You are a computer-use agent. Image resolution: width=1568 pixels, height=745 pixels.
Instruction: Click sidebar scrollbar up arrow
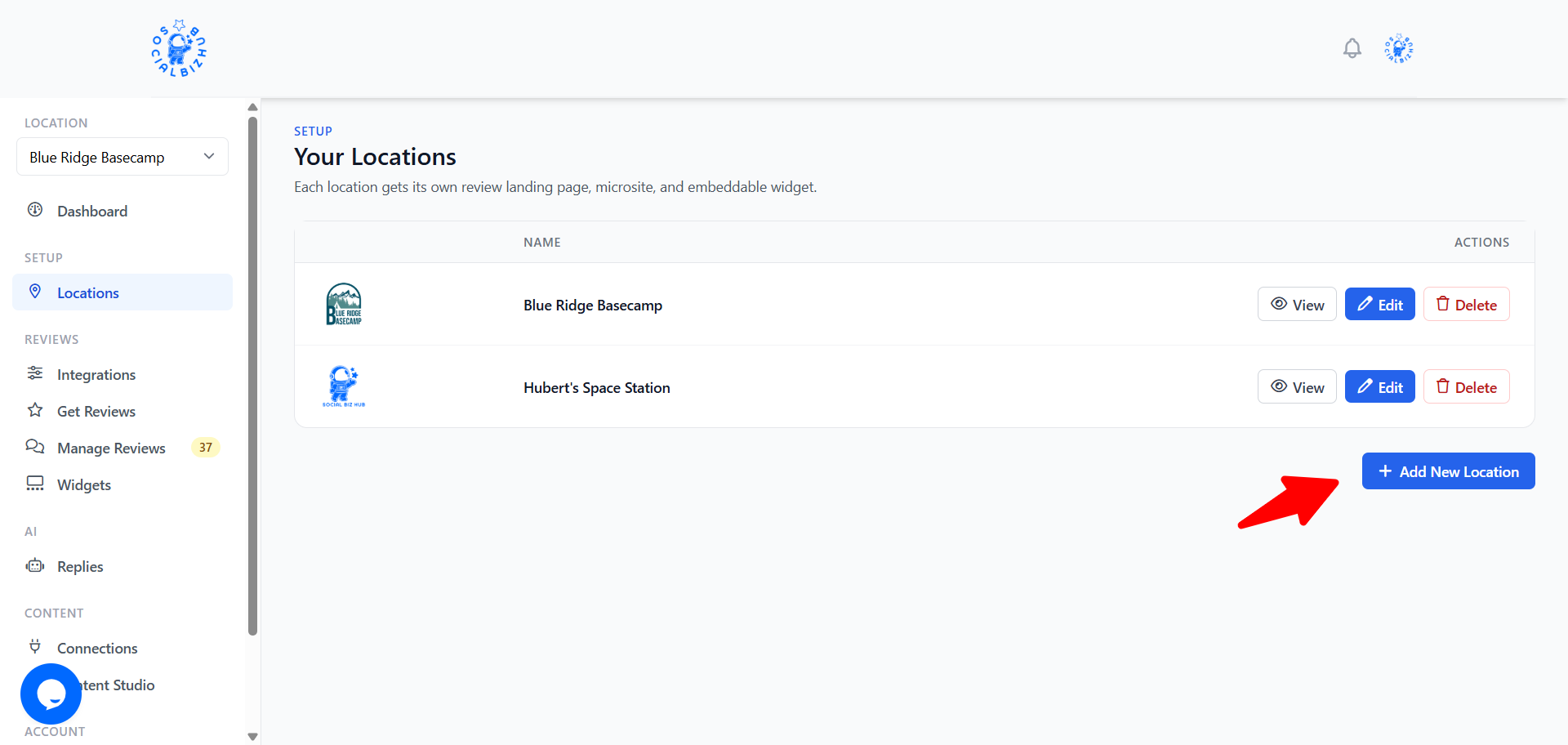pos(253,107)
